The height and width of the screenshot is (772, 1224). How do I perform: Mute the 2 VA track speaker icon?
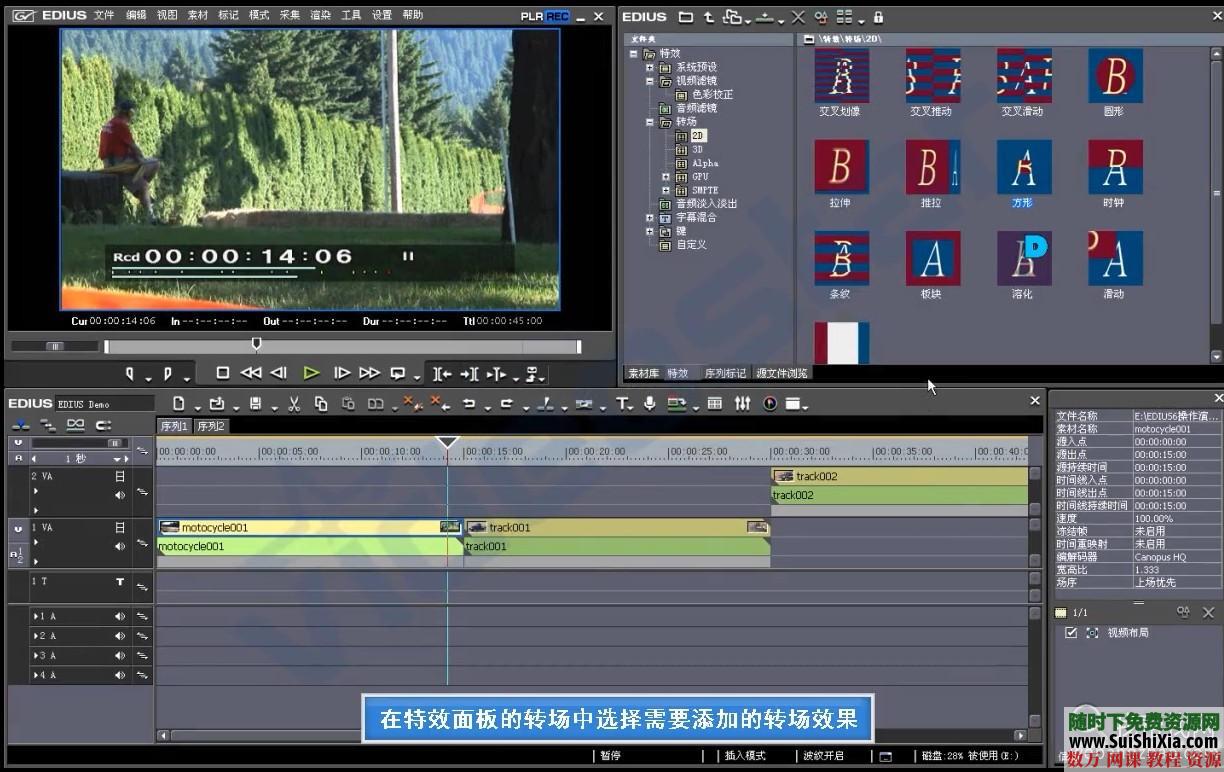pos(120,493)
